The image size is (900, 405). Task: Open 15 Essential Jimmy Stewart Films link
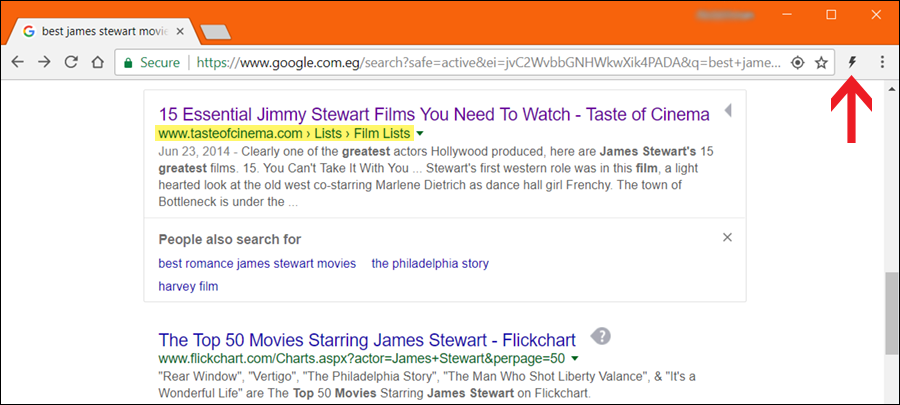tap(434, 114)
